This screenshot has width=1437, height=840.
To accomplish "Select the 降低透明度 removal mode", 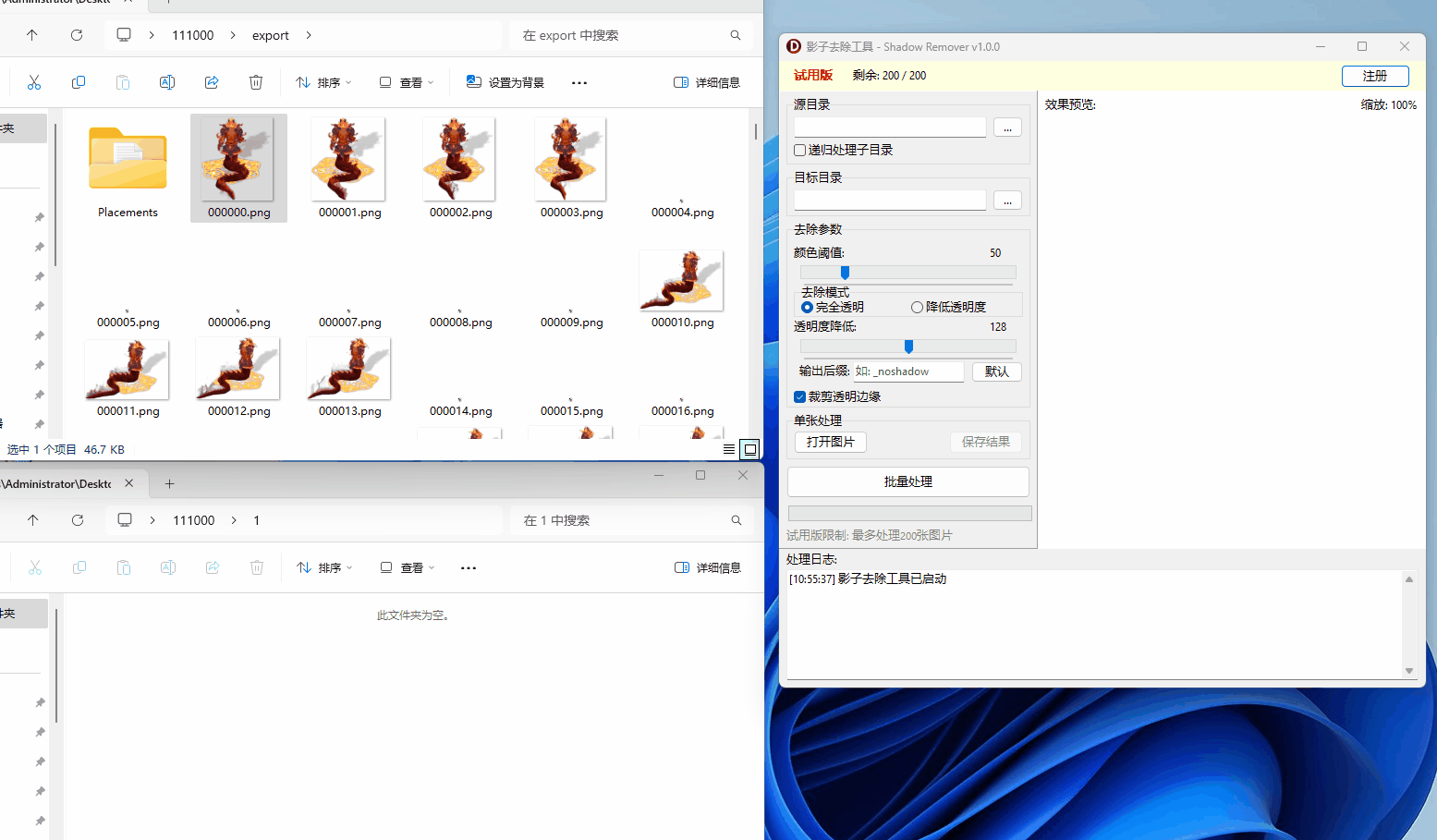I will [x=917, y=307].
